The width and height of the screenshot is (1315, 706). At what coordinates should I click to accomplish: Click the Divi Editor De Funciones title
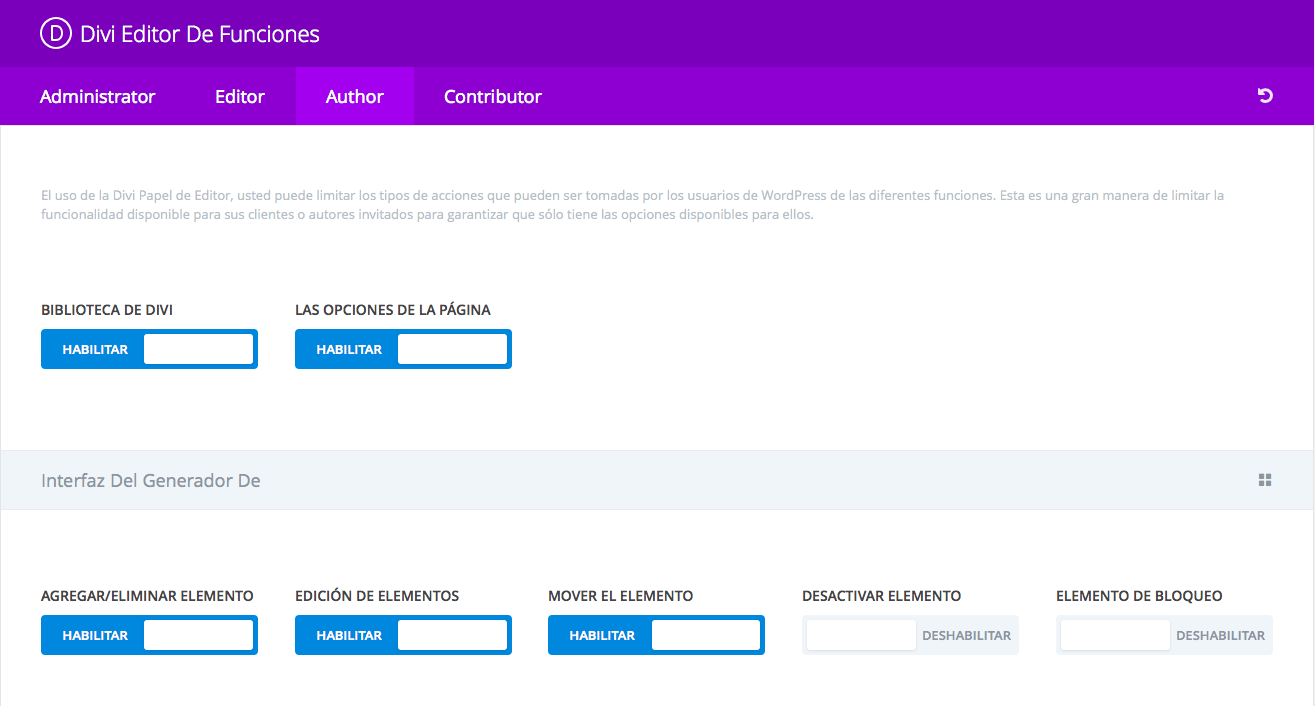click(200, 34)
